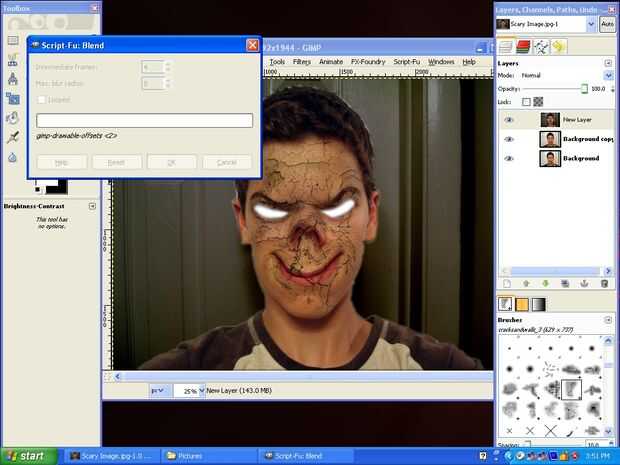Click the Help button in the Blend dialog
Image resolution: width=620 pixels, height=465 pixels.
tap(62, 163)
